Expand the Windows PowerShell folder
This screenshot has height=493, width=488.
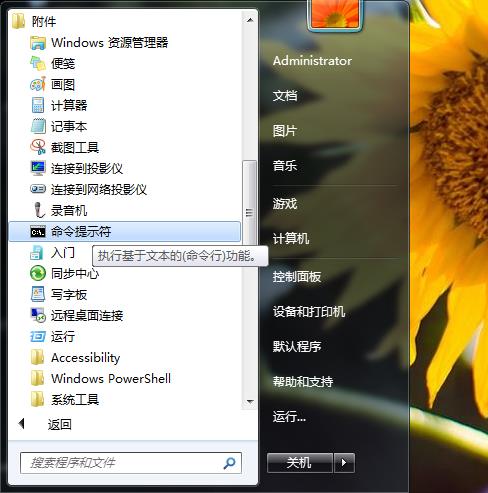[100, 379]
